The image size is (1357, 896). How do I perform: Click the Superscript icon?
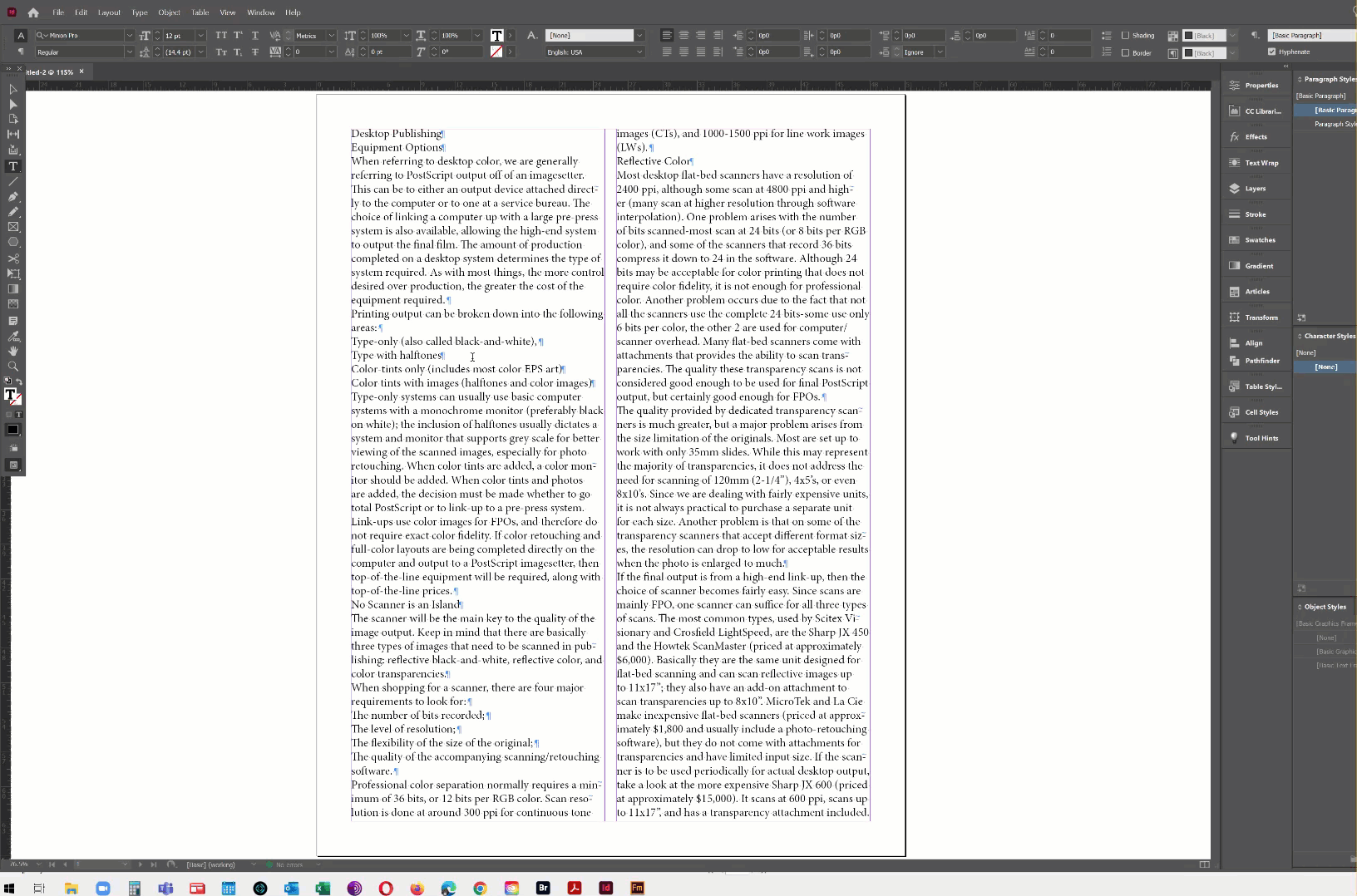pos(238,35)
